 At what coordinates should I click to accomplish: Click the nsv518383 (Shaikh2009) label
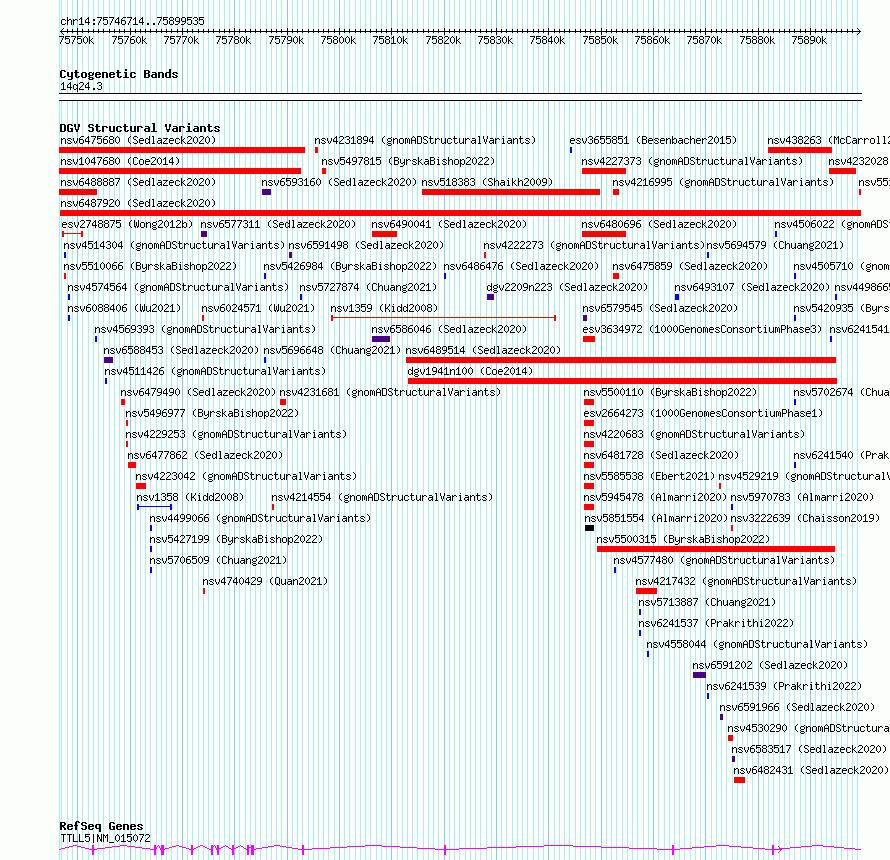tap(487, 182)
